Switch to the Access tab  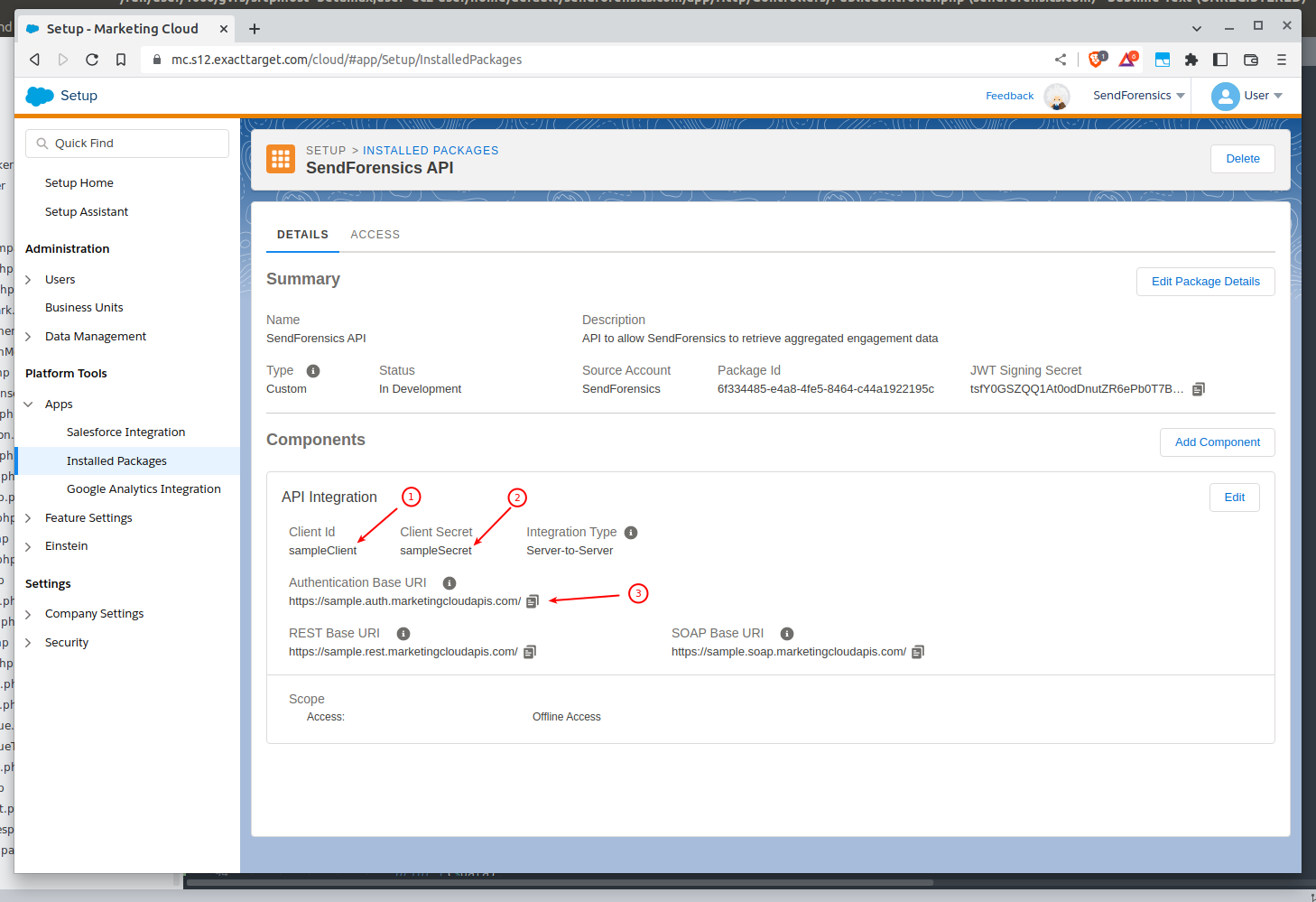tap(375, 235)
